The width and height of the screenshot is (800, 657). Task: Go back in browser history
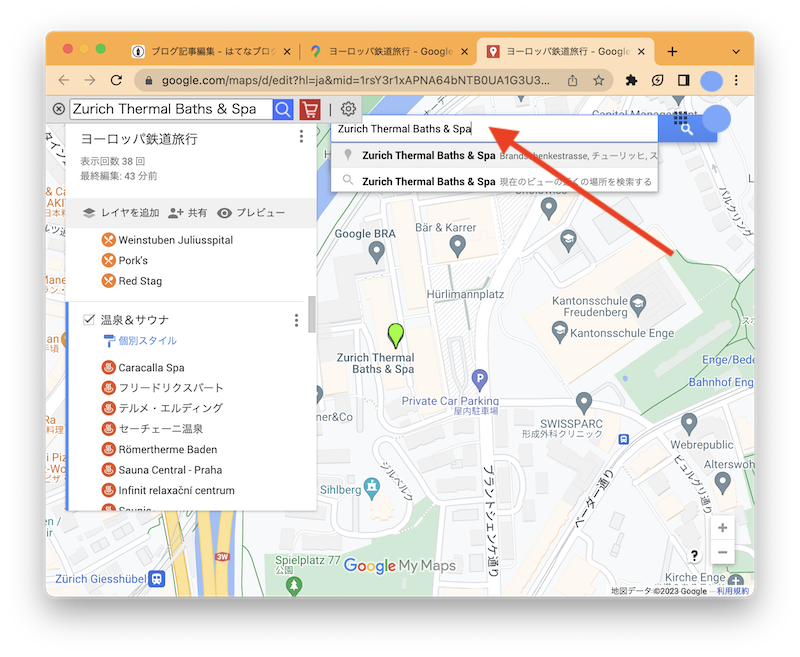coord(64,80)
